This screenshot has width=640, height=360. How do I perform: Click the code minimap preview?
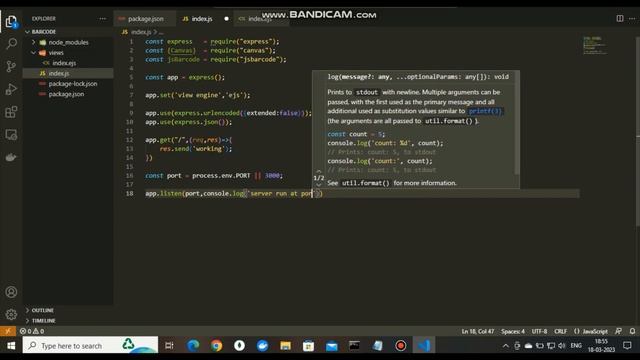pos(594,45)
